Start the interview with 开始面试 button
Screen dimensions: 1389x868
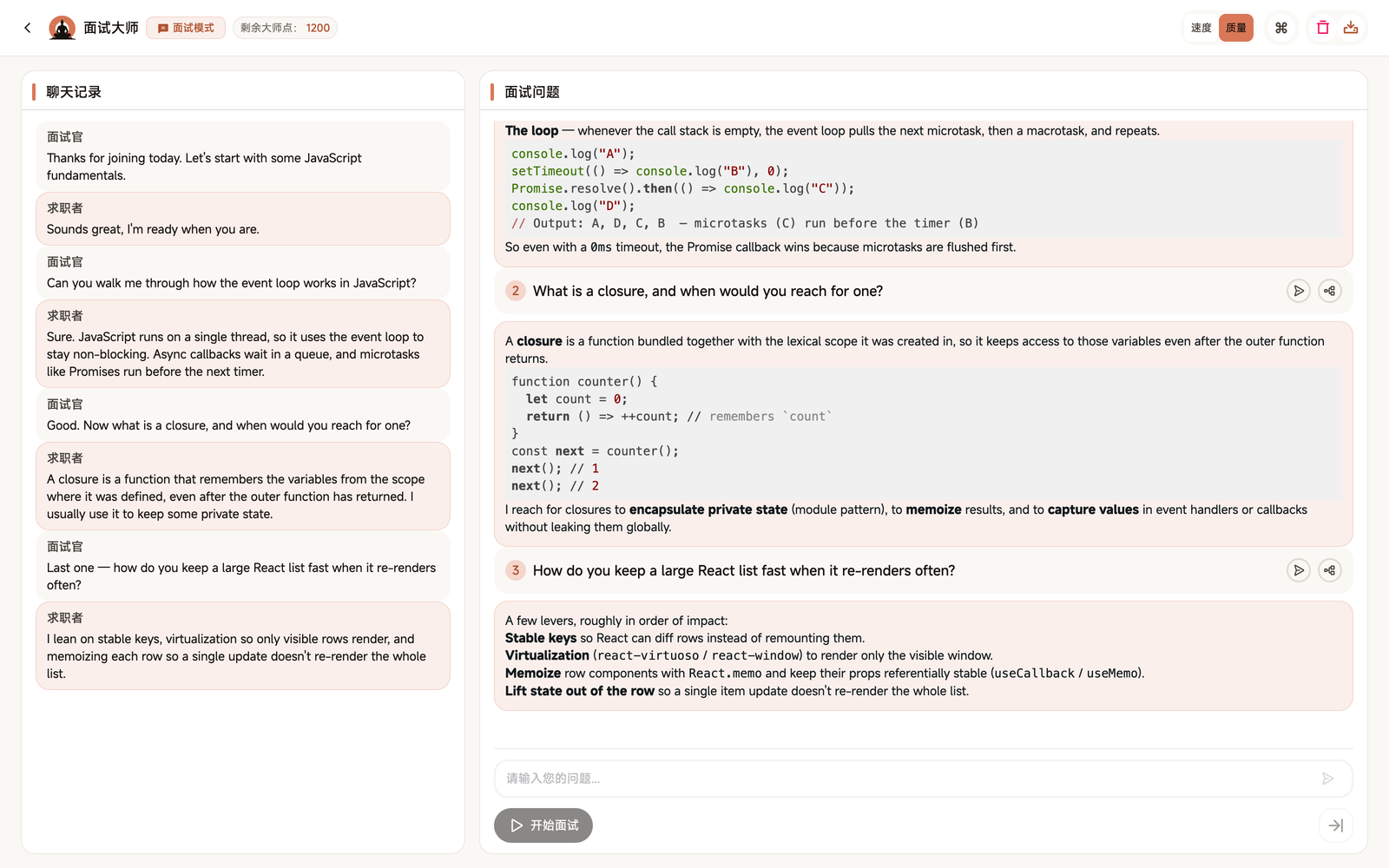[x=543, y=825]
